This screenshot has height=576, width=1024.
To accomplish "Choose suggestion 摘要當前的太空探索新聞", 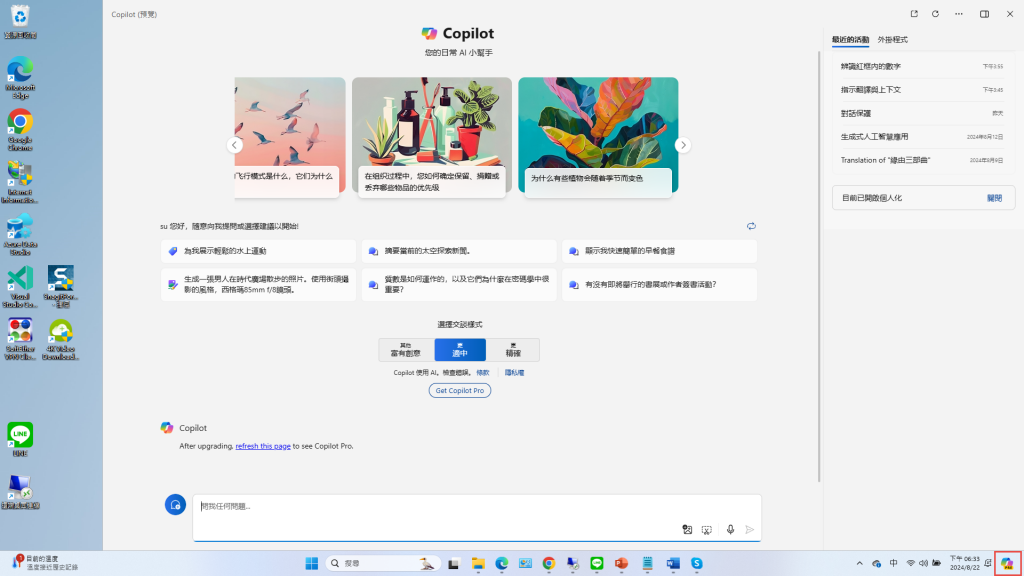I will click(459, 251).
